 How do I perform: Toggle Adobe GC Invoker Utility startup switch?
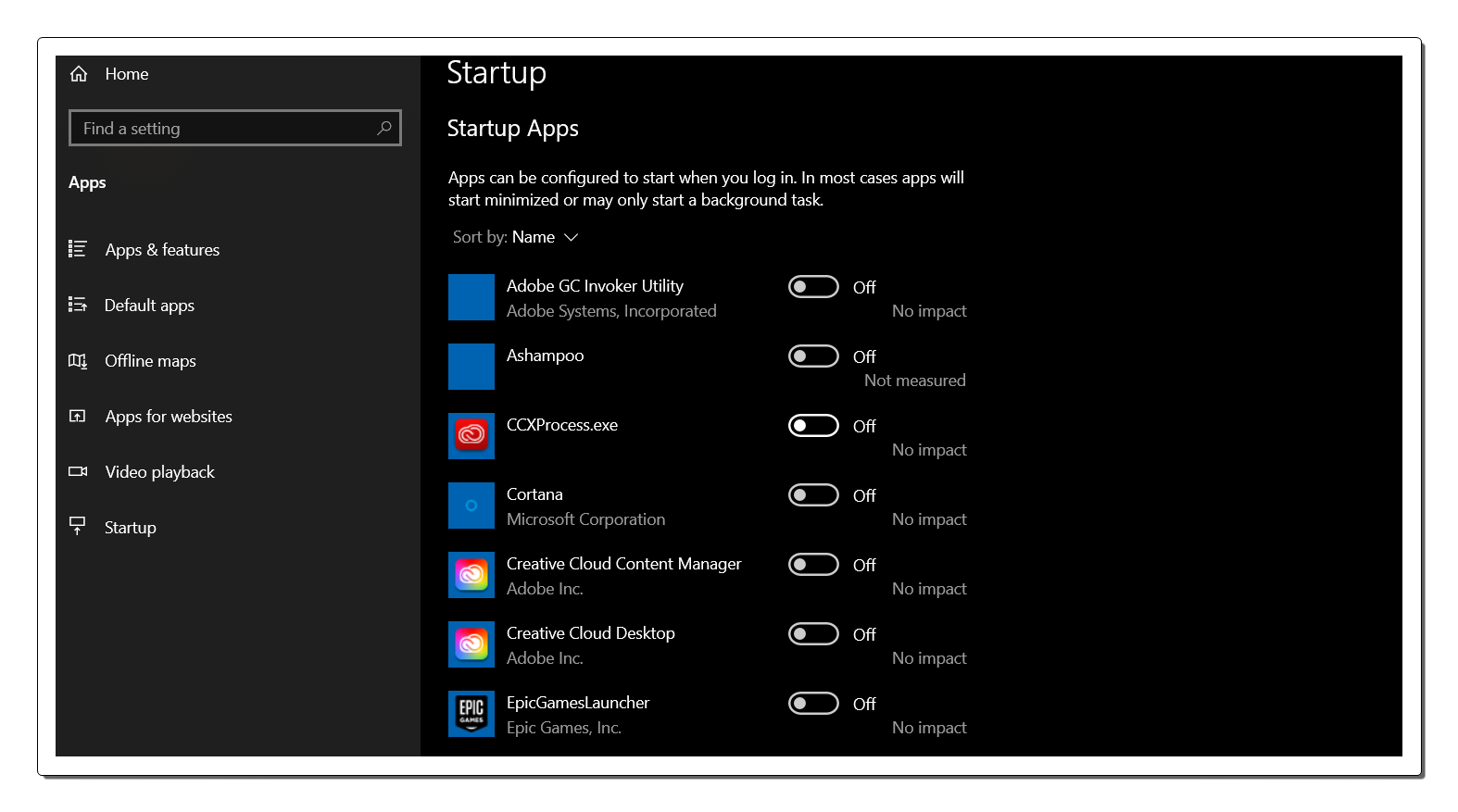tap(813, 287)
